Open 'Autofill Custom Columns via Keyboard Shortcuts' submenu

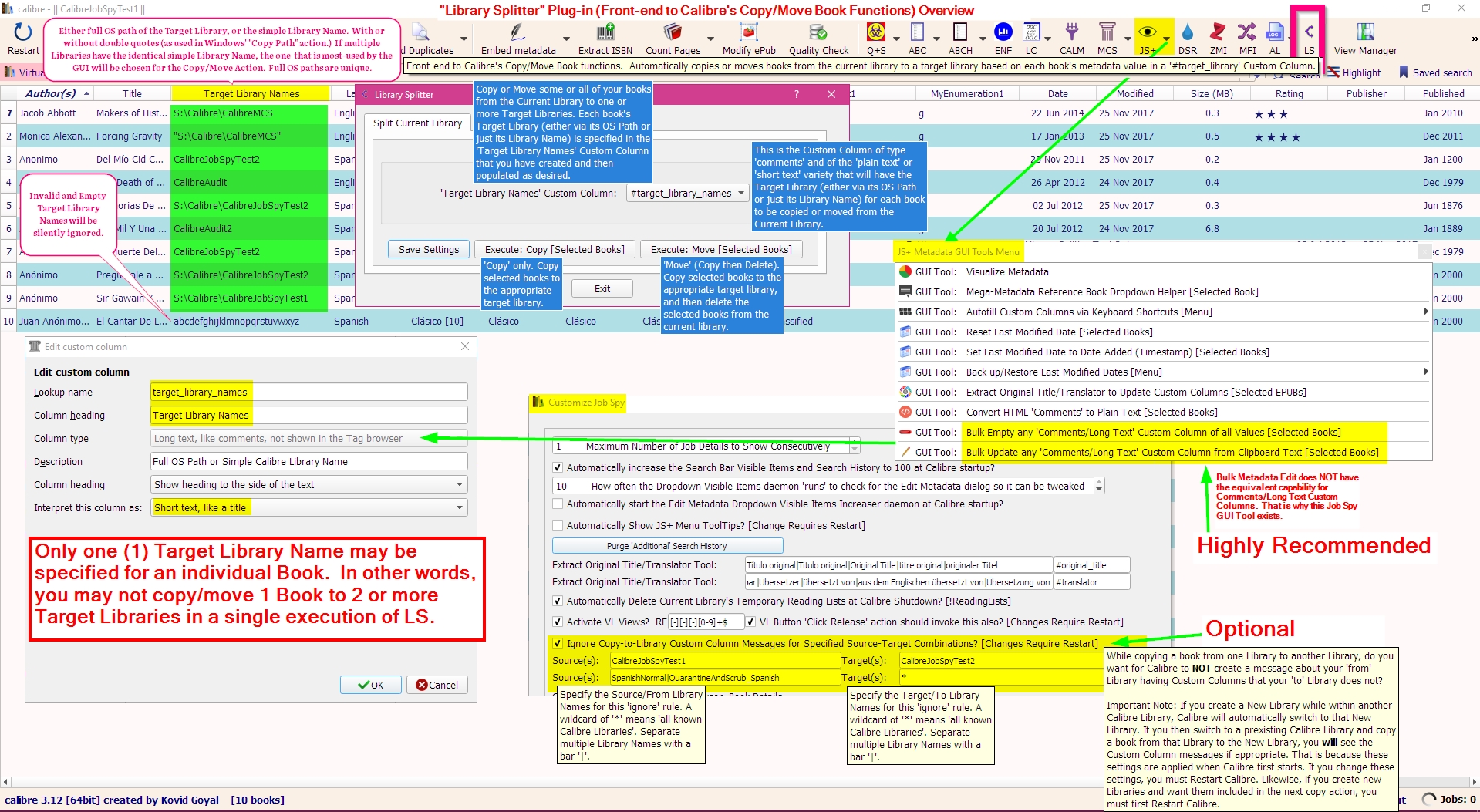1164,312
